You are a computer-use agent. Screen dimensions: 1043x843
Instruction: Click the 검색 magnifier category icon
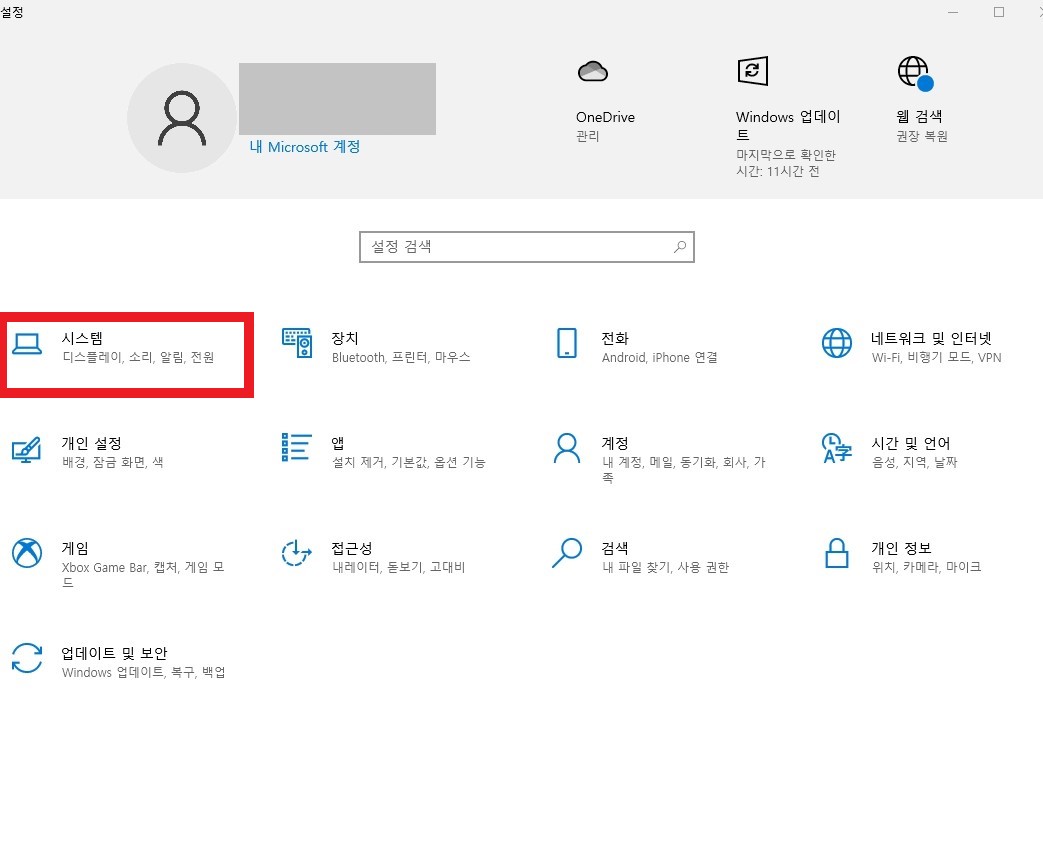[x=567, y=553]
